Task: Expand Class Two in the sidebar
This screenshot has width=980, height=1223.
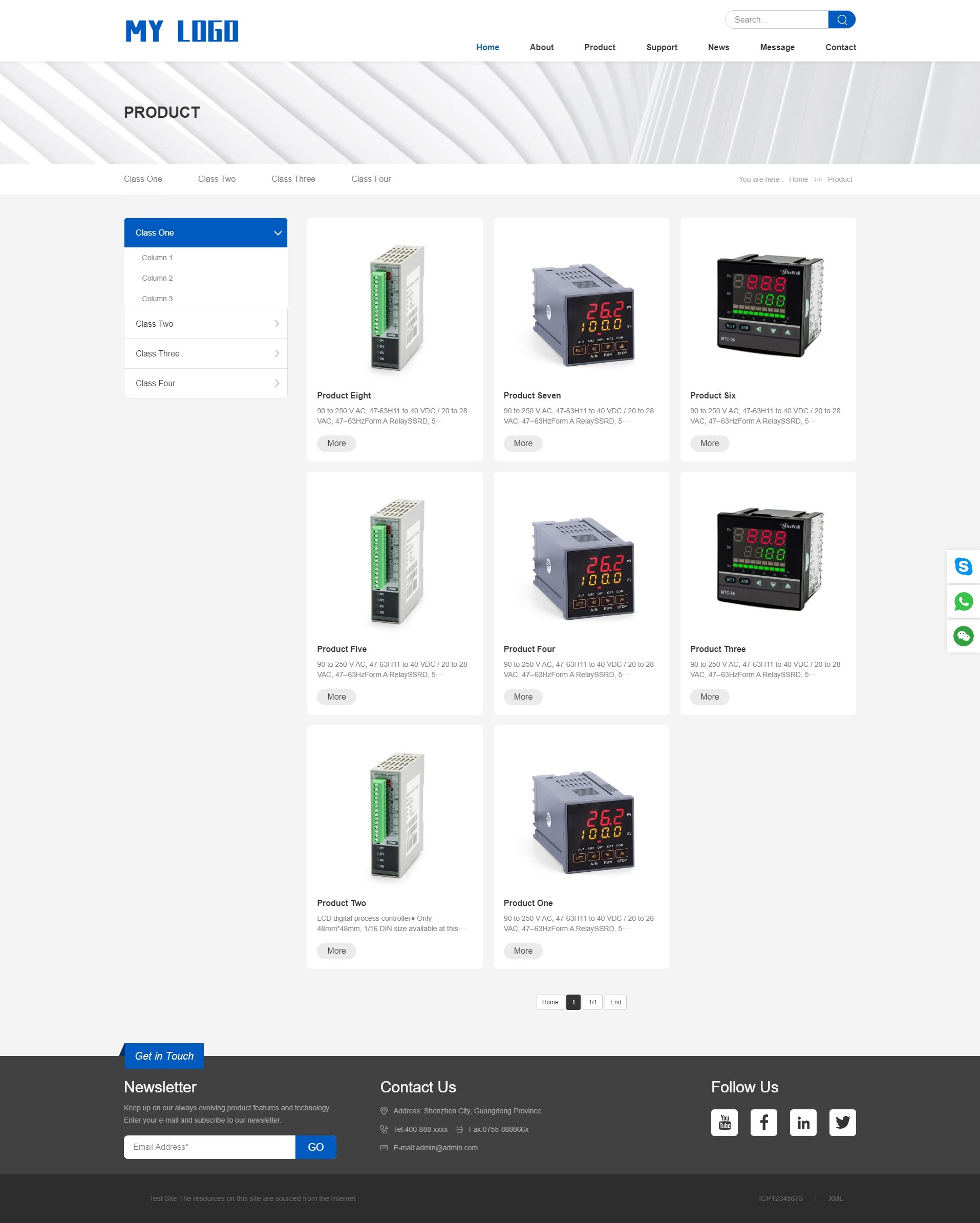Action: coord(277,324)
